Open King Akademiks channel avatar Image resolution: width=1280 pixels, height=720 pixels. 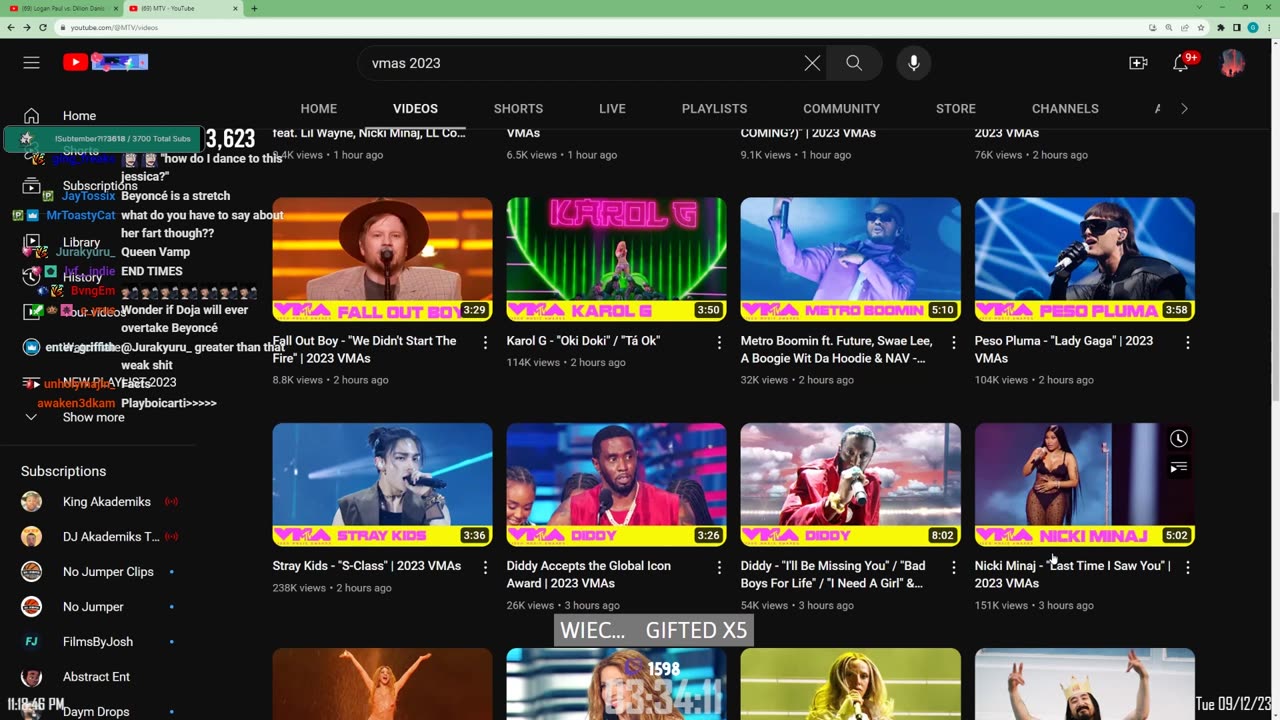(32, 502)
